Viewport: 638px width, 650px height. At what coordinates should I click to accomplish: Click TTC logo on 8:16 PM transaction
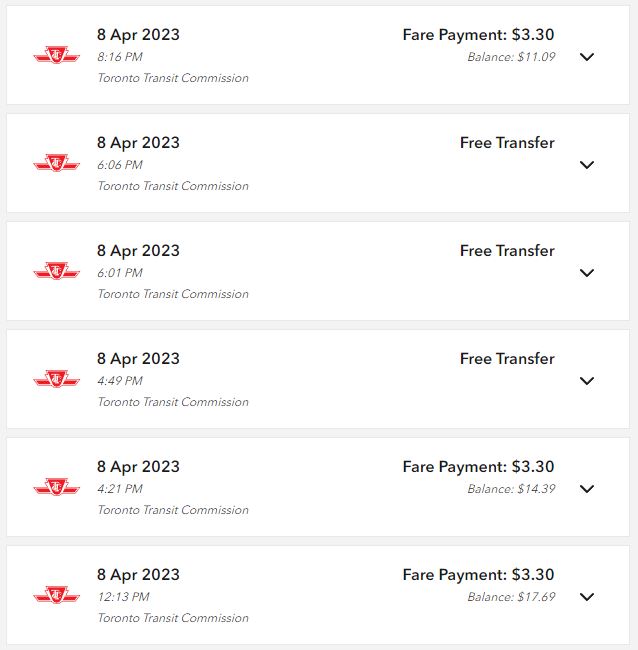(x=56, y=55)
